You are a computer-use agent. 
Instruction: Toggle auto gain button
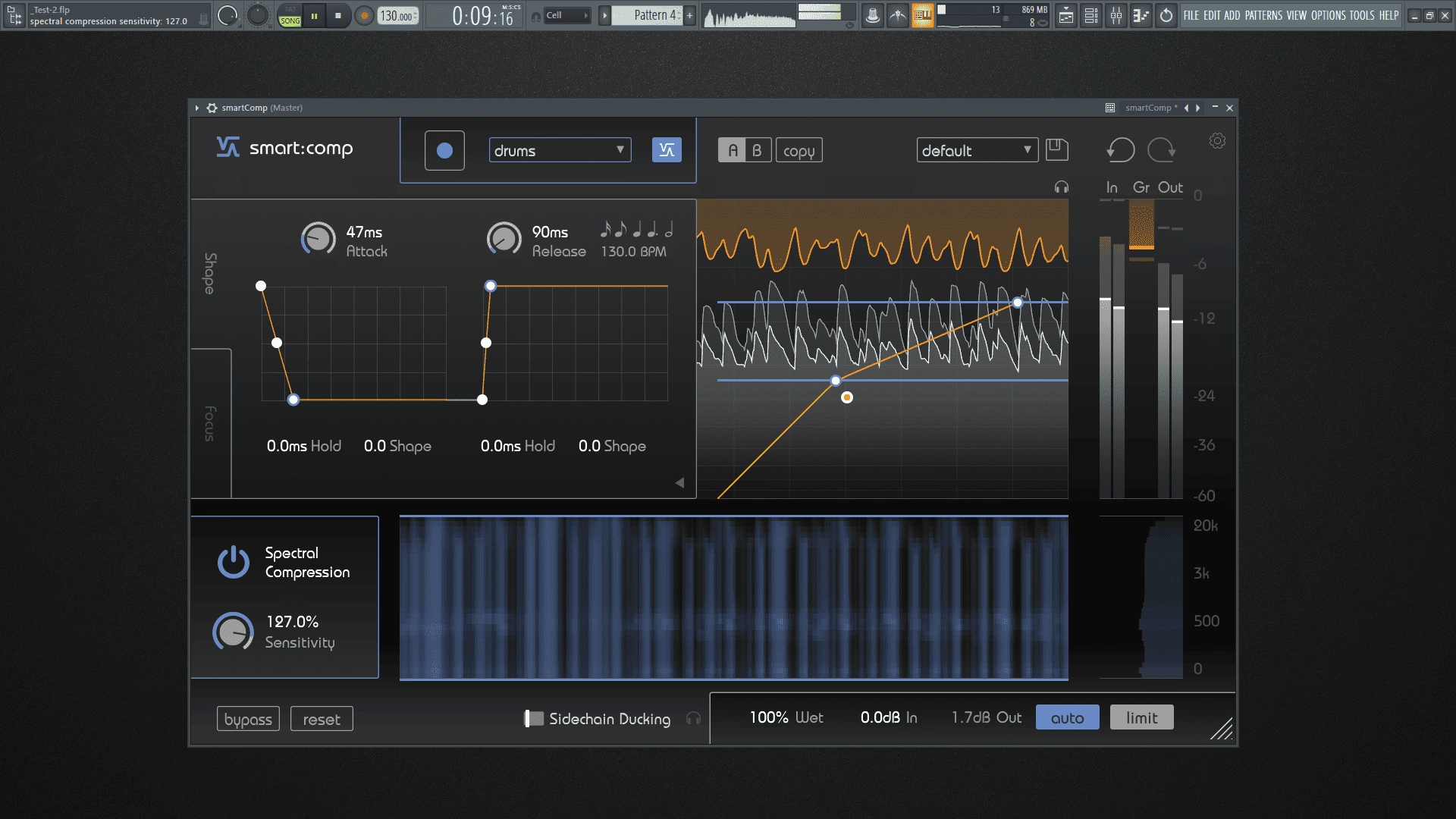(x=1067, y=717)
